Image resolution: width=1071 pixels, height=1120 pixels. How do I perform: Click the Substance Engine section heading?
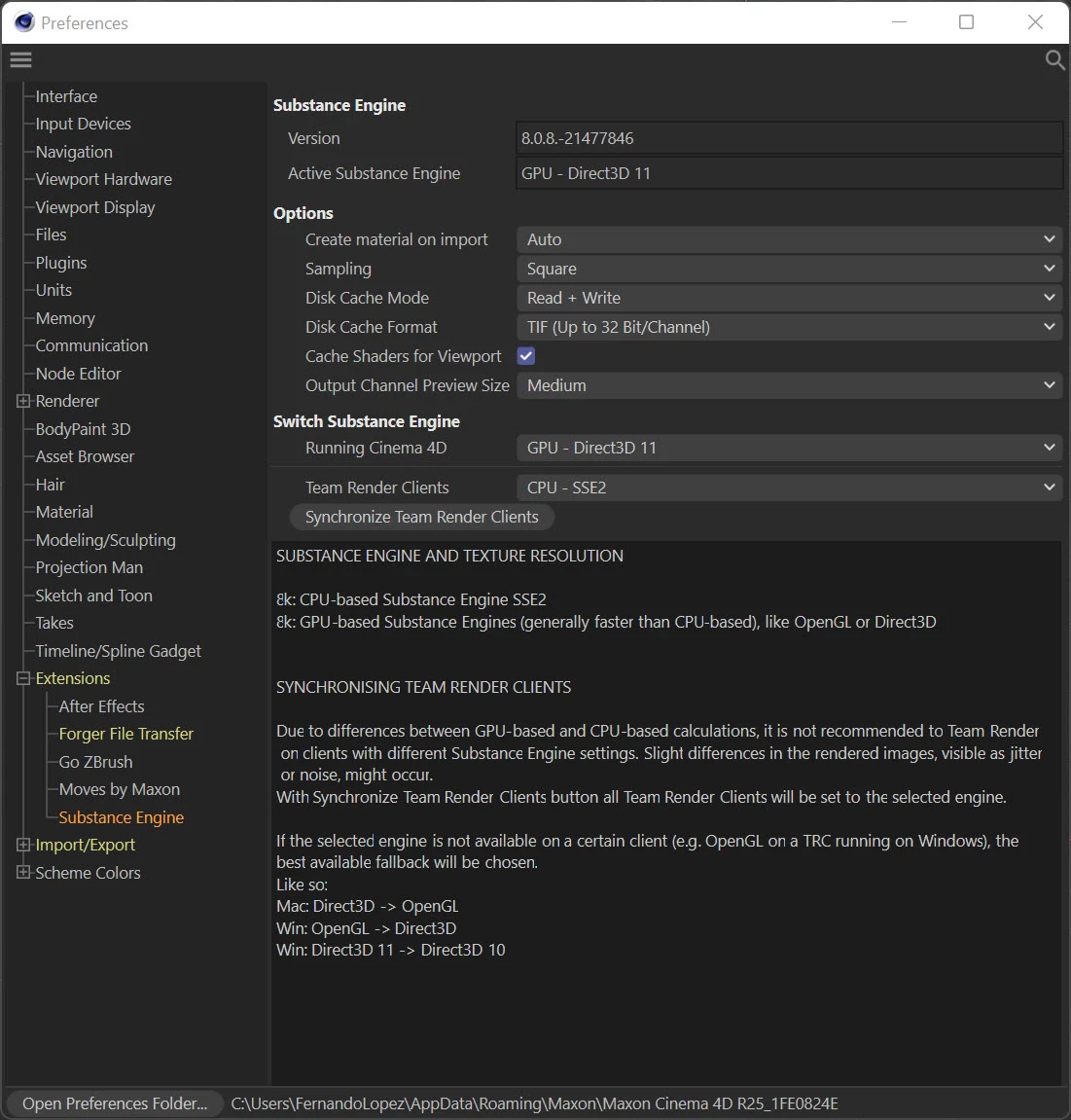point(339,106)
